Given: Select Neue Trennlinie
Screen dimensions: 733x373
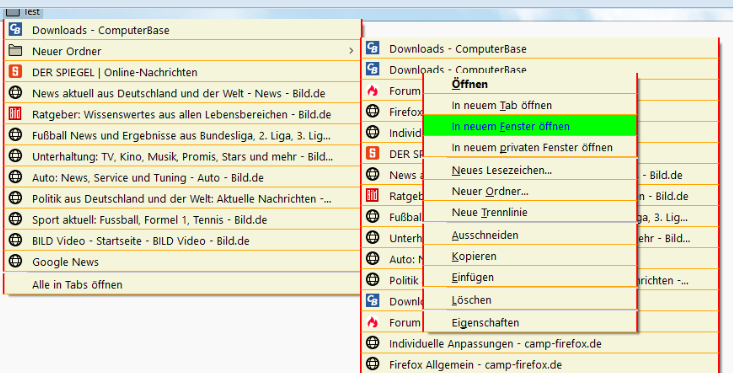Looking at the screenshot, I should [x=530, y=212].
